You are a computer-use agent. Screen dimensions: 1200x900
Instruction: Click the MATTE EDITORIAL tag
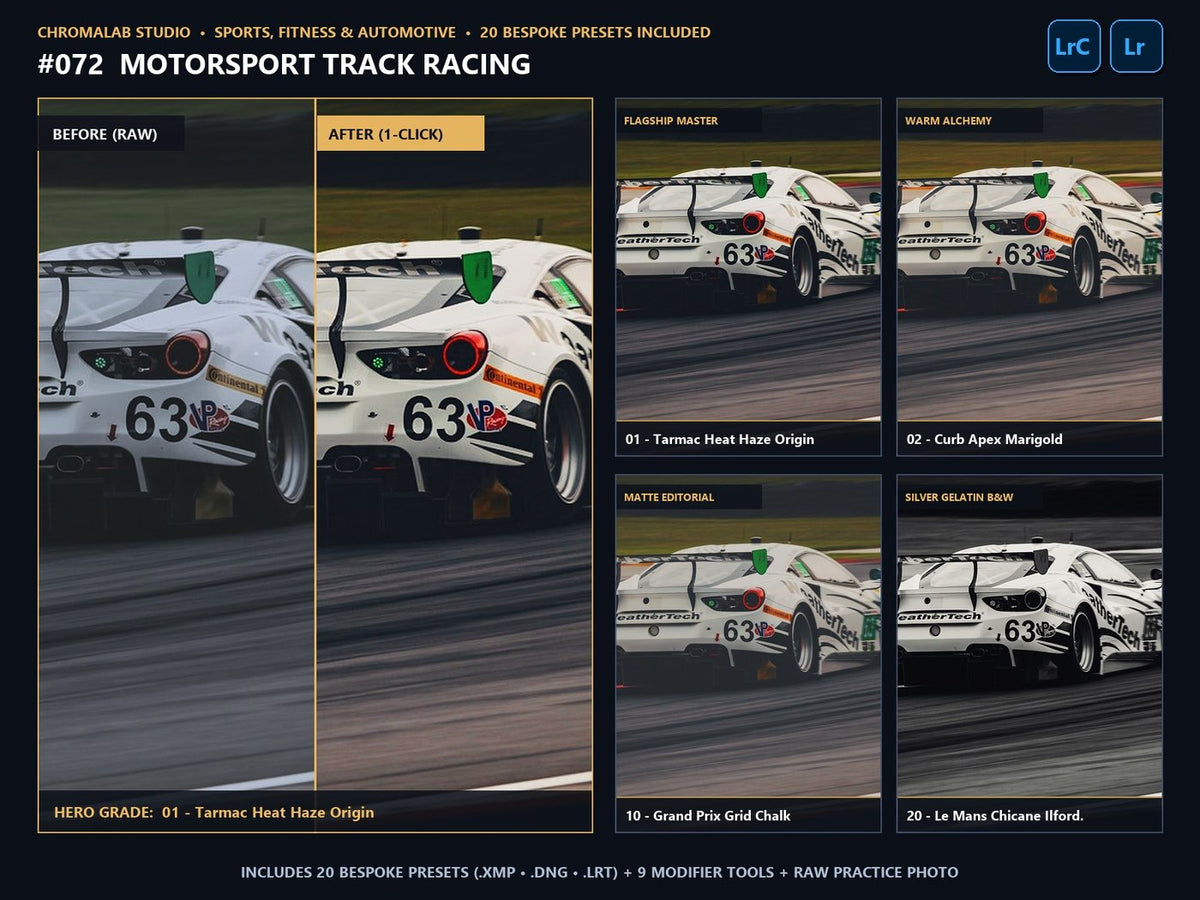click(x=689, y=497)
